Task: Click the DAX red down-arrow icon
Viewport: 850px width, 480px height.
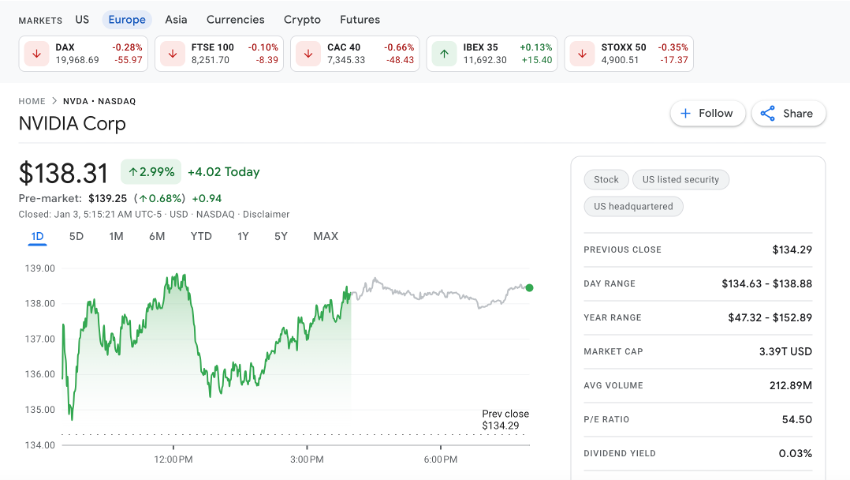Action: point(37,54)
